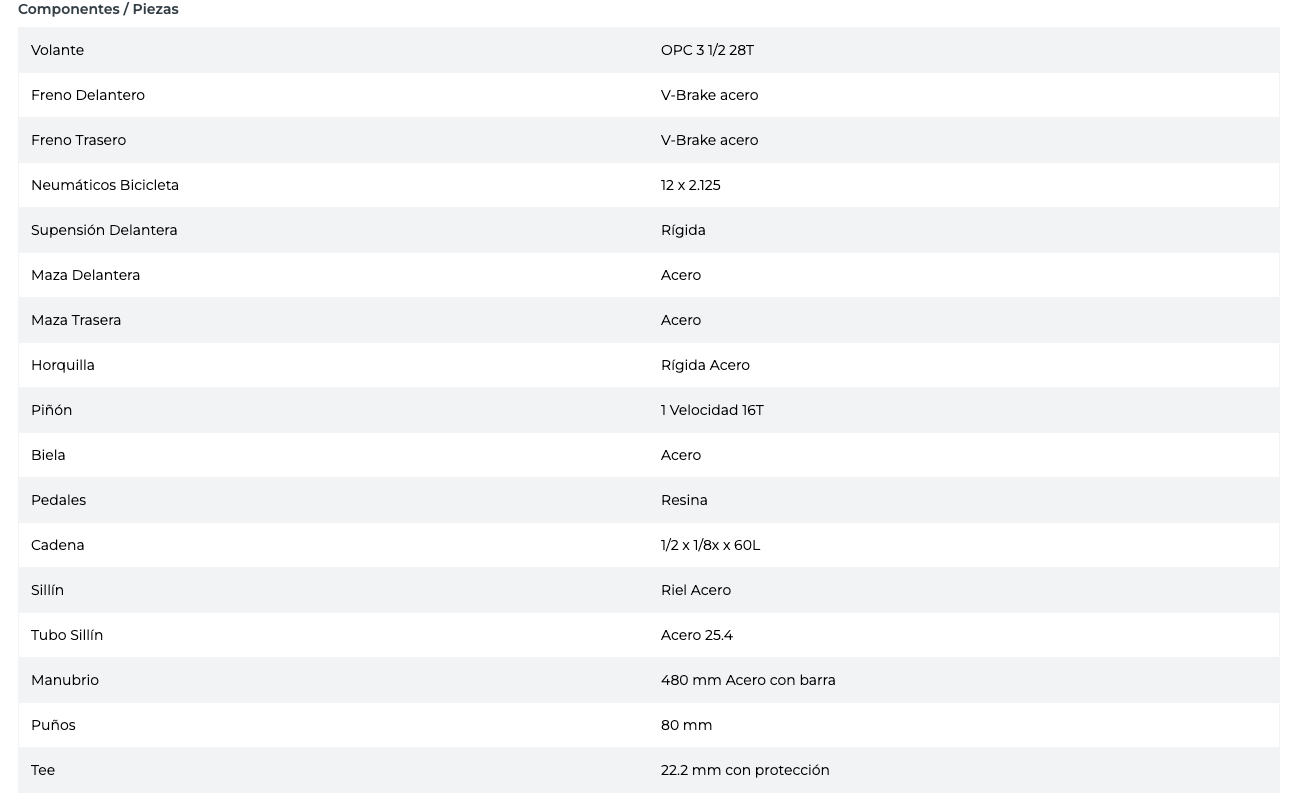
Task: Click the 'Componentes / Piezas' heading
Action: [98, 9]
